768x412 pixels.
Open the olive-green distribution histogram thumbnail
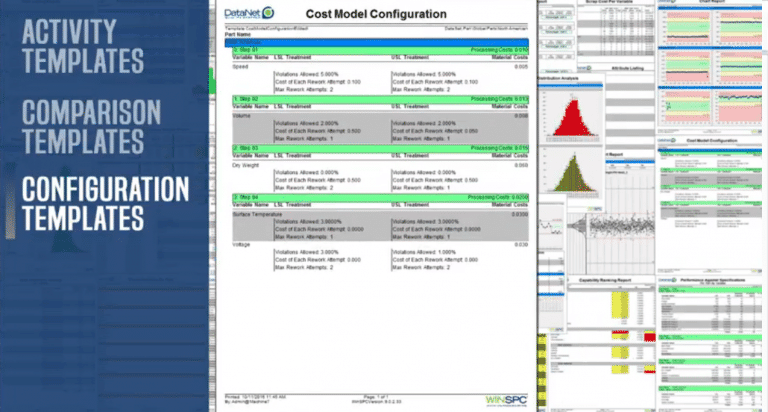[x=568, y=181]
